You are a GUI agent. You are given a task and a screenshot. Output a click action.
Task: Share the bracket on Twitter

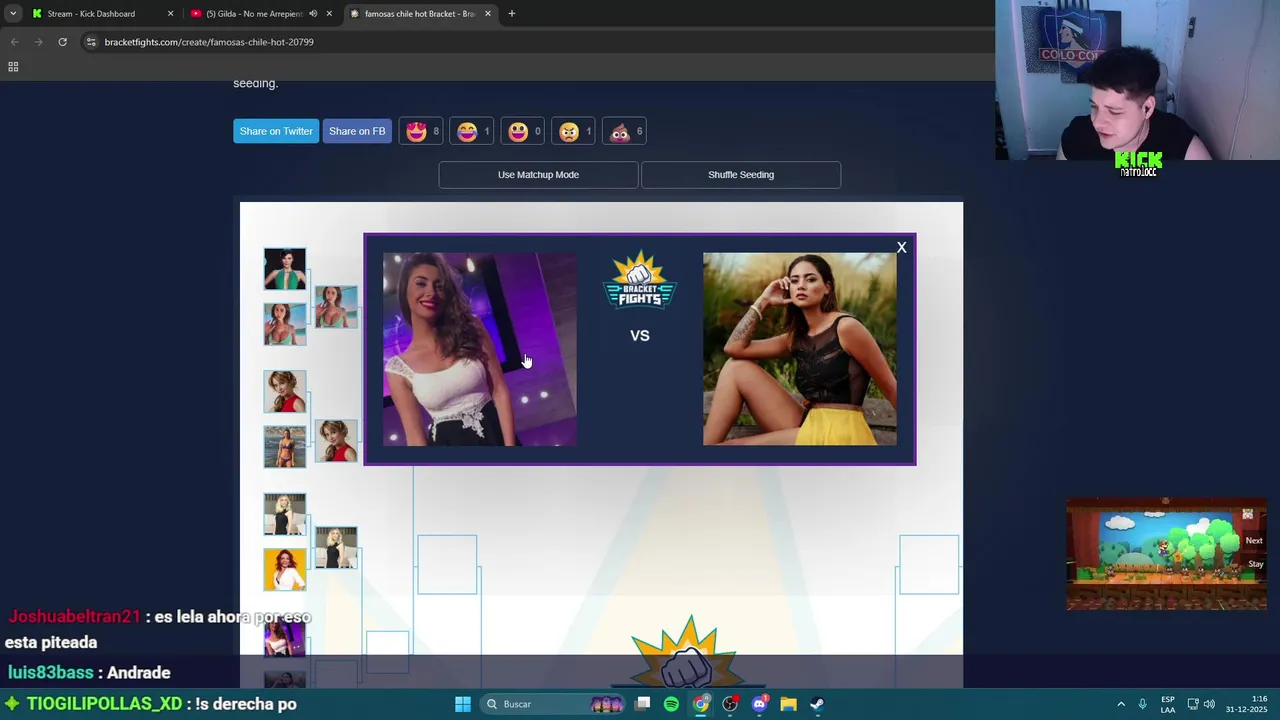(276, 131)
